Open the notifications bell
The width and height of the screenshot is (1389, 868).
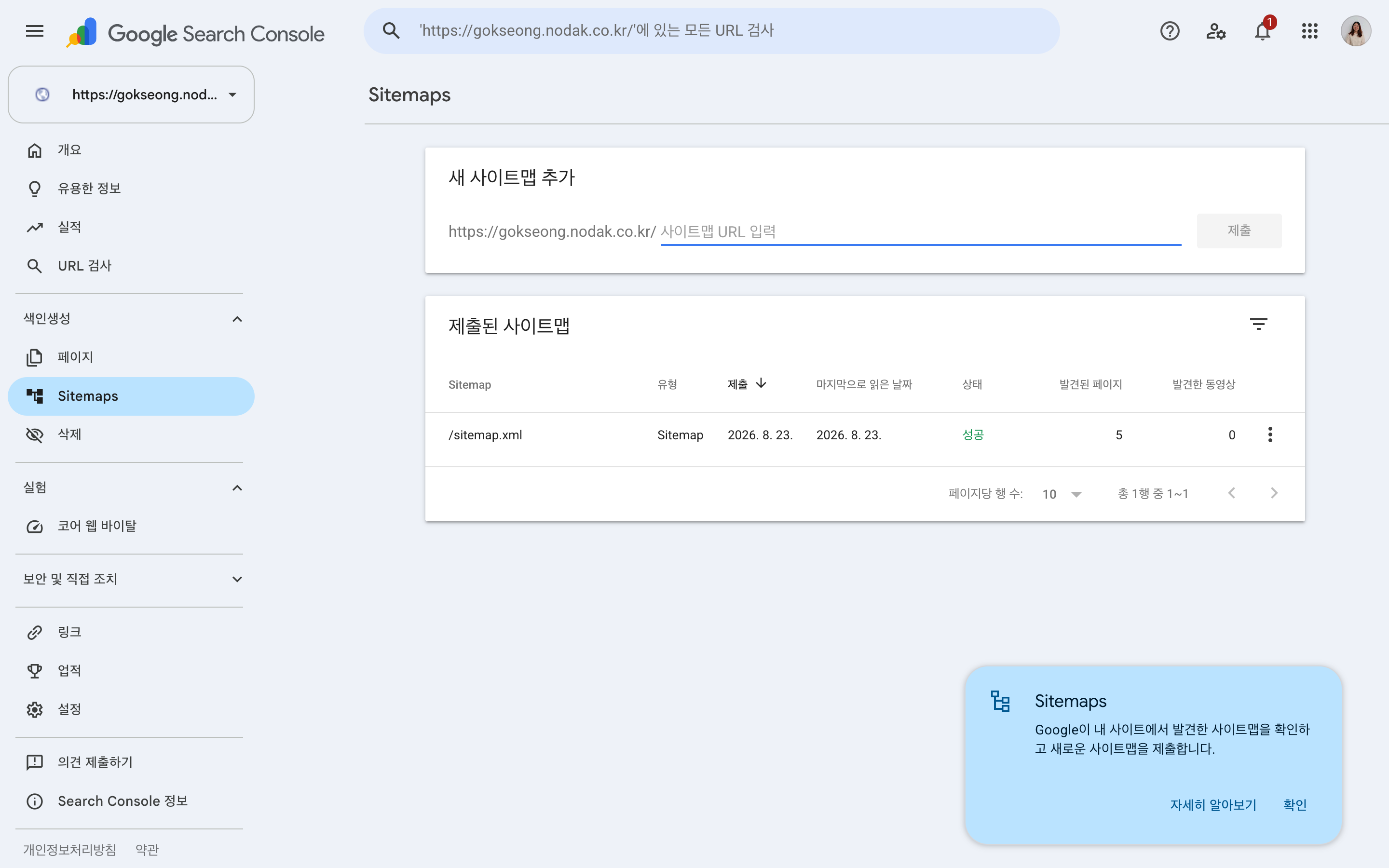[1263, 30]
